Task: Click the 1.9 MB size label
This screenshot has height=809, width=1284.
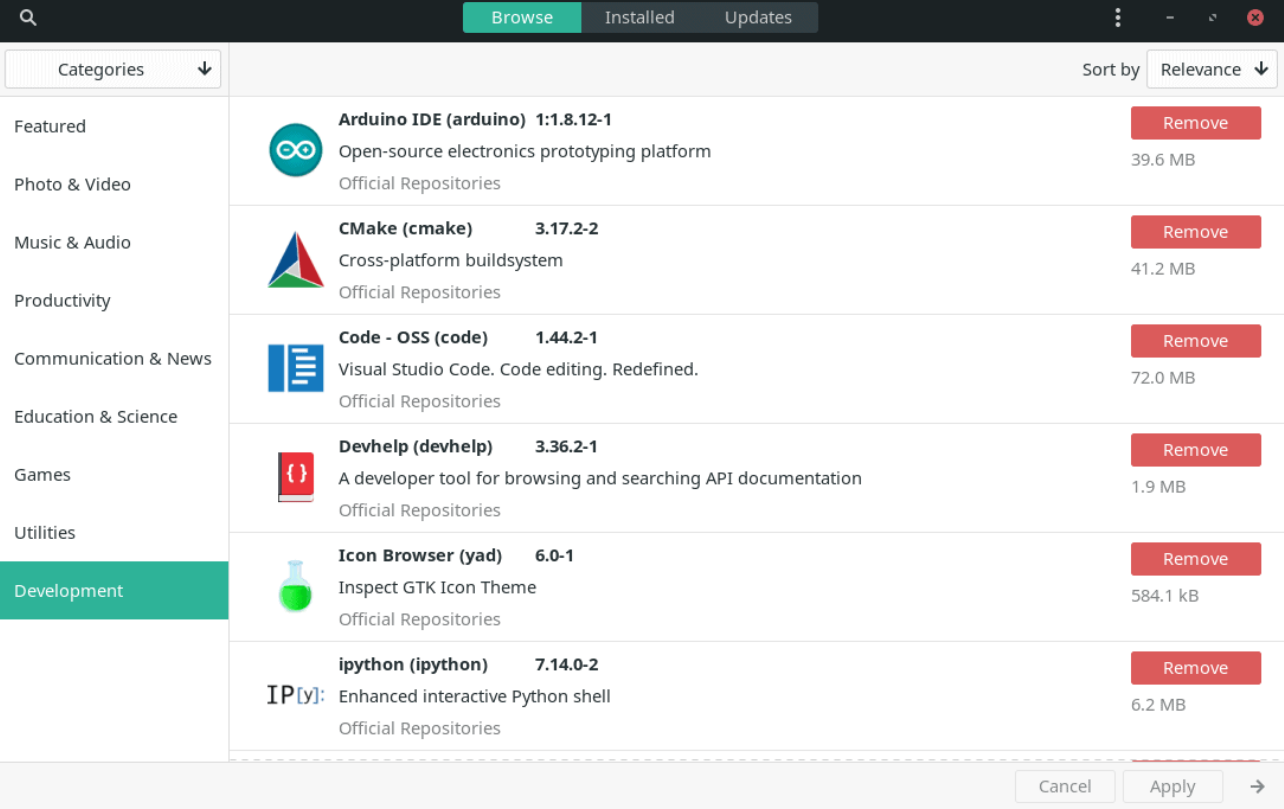Action: pos(1158,486)
